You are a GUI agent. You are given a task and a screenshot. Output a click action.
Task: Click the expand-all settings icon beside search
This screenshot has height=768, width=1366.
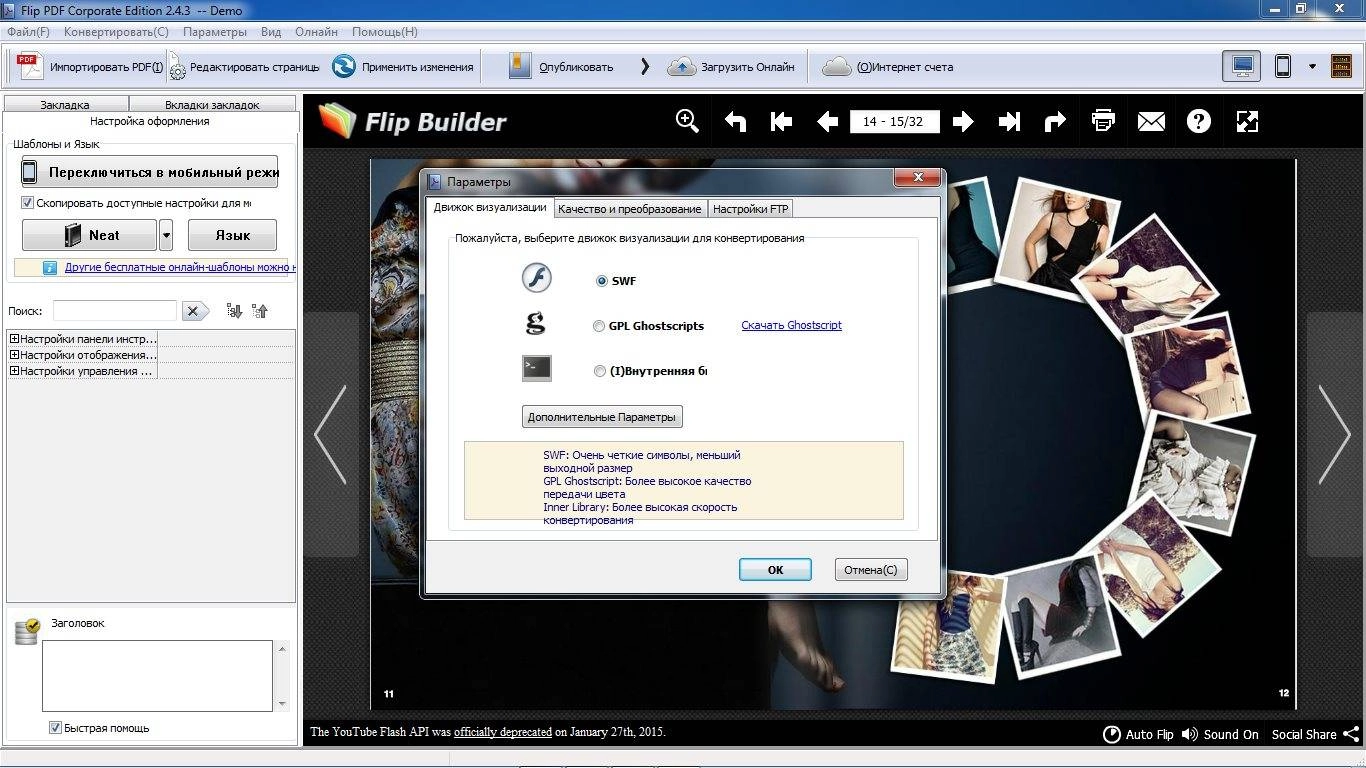234,311
